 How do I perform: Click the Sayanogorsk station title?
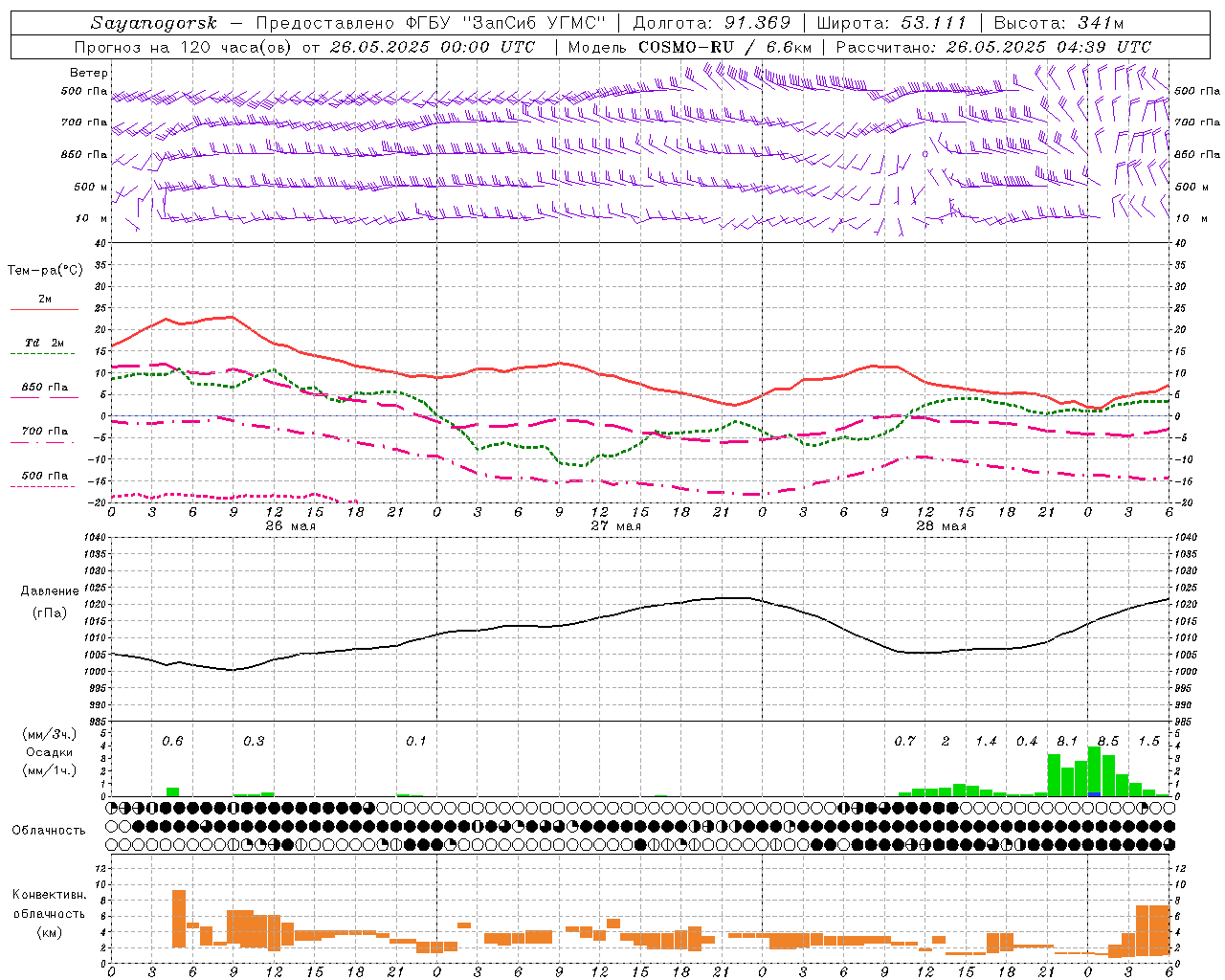click(154, 23)
